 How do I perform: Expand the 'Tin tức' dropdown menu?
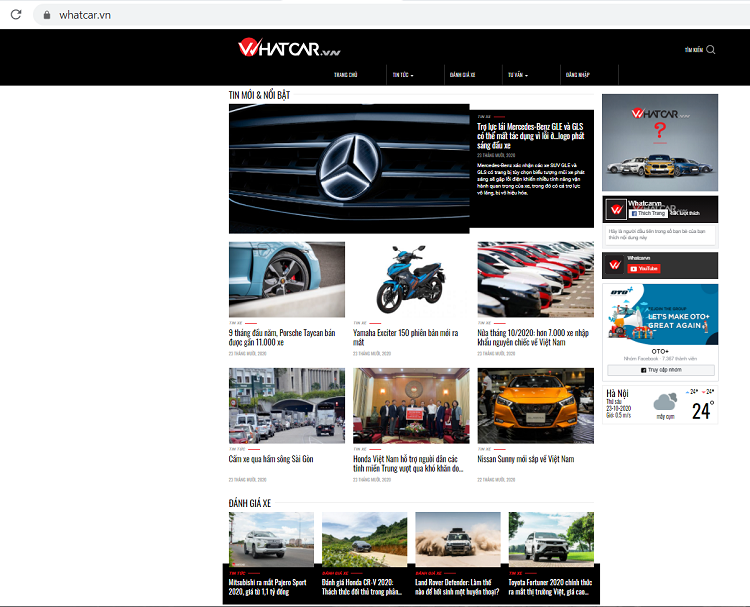point(402,75)
